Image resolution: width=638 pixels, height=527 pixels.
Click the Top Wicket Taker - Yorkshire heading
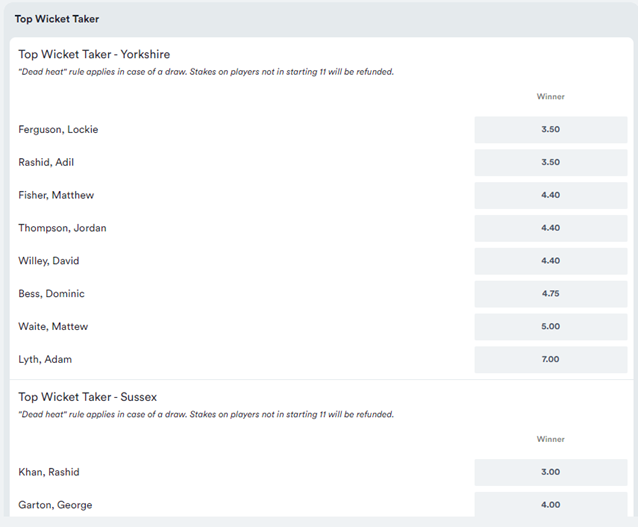click(94, 55)
